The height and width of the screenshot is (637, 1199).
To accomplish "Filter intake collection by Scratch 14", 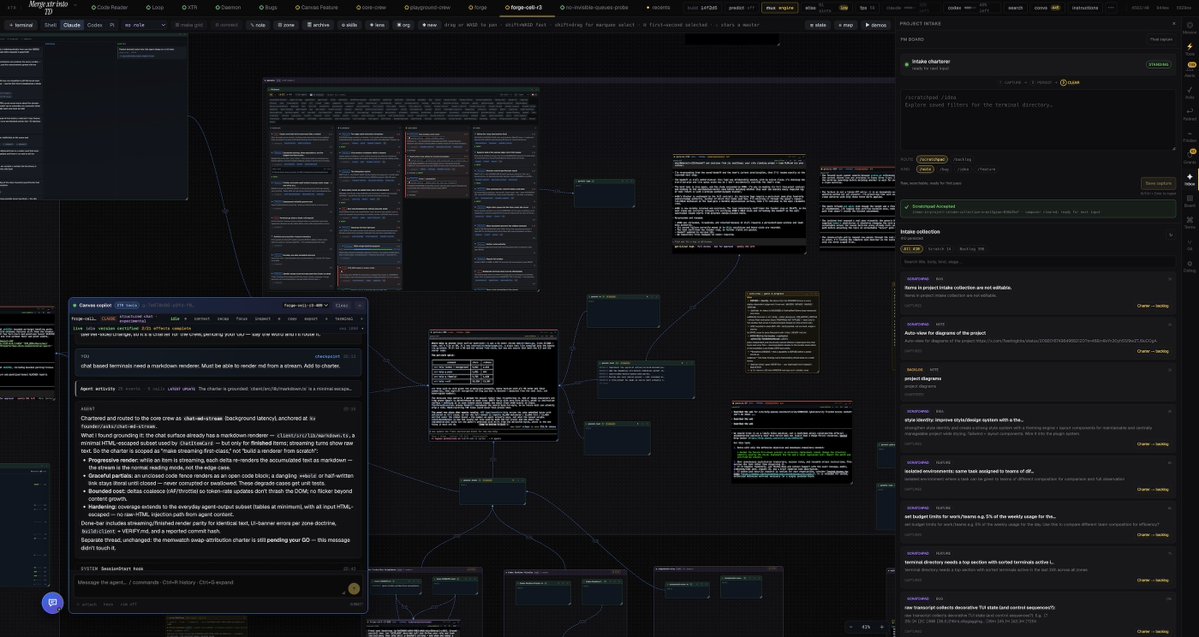I will point(940,249).
